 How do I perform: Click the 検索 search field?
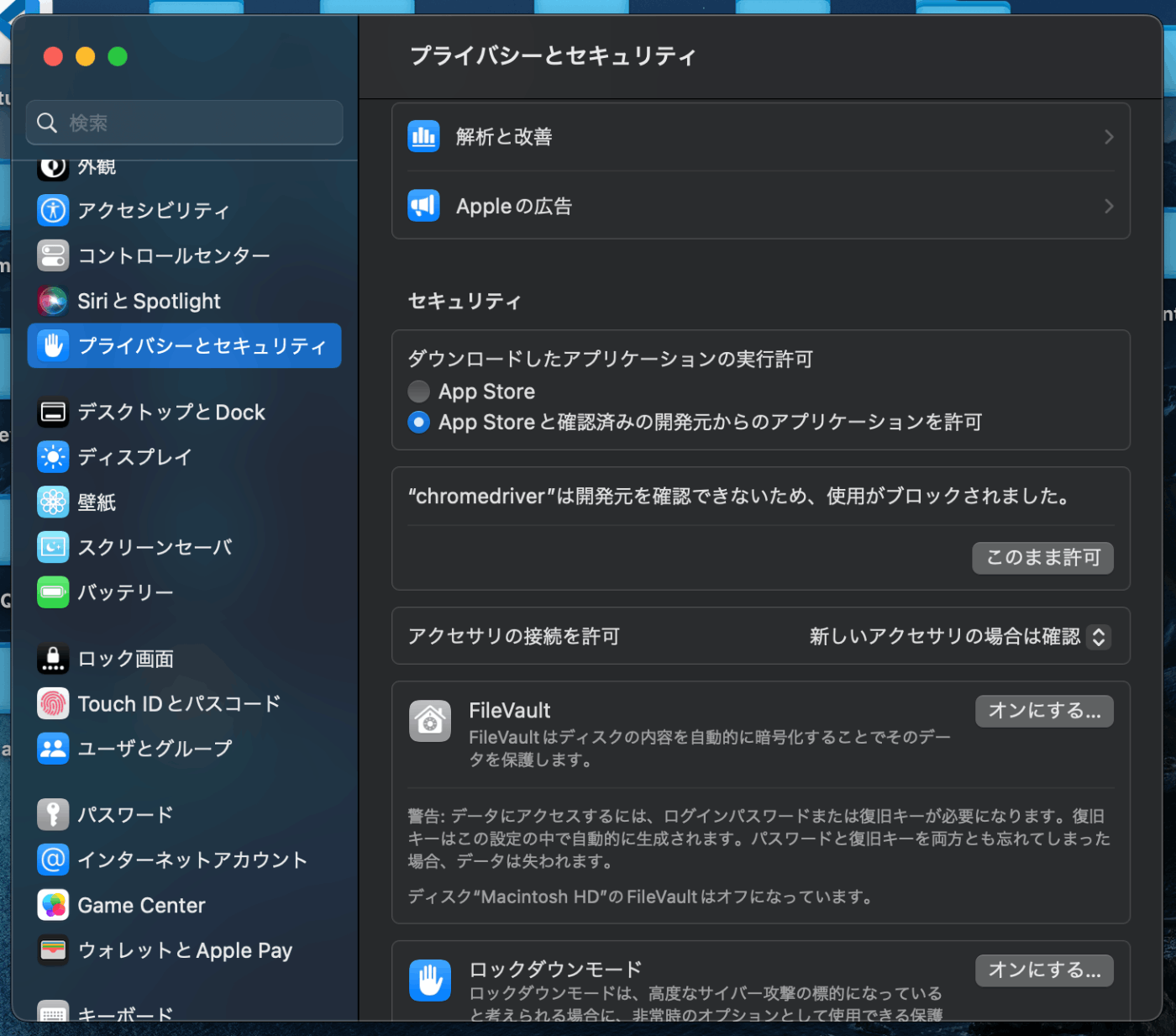tap(185, 123)
